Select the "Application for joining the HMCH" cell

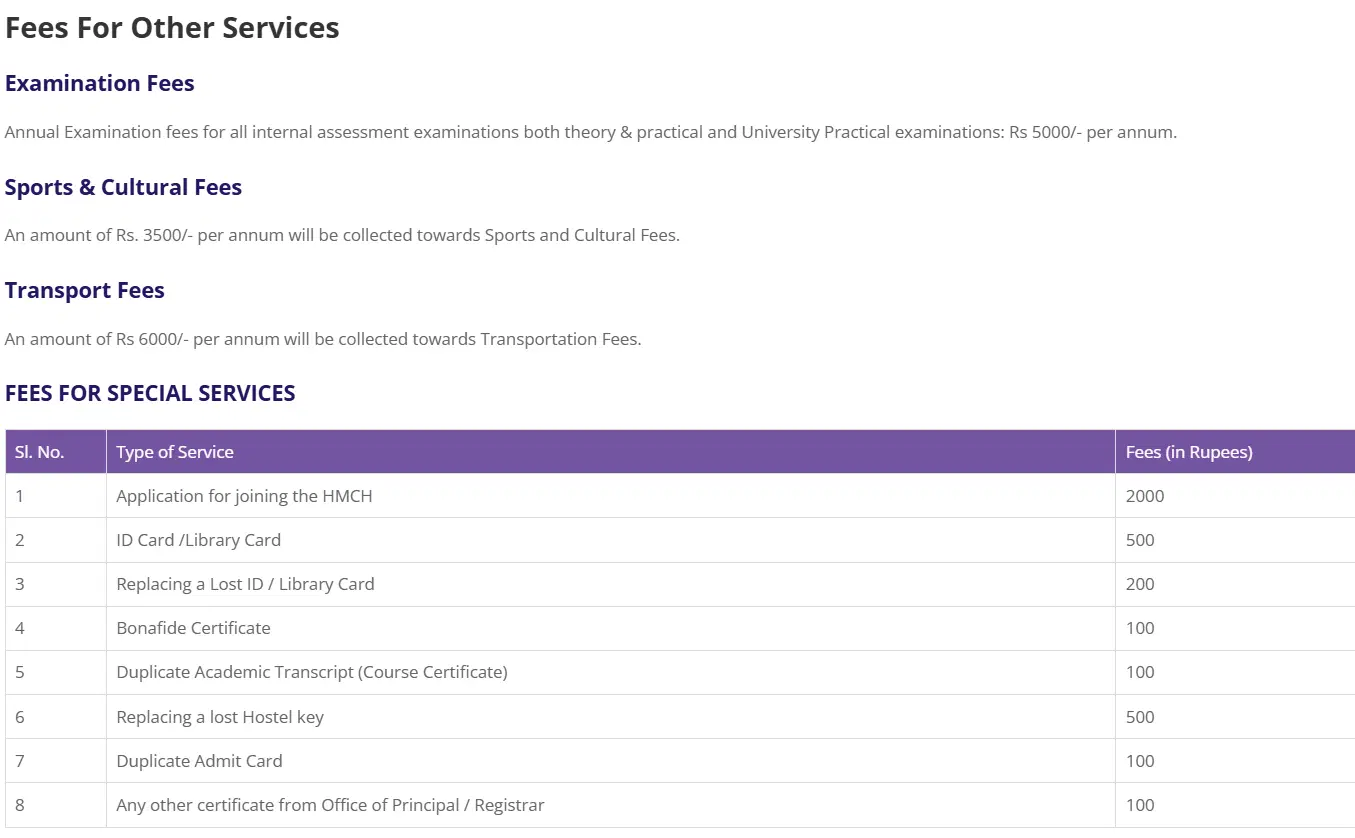pos(244,496)
